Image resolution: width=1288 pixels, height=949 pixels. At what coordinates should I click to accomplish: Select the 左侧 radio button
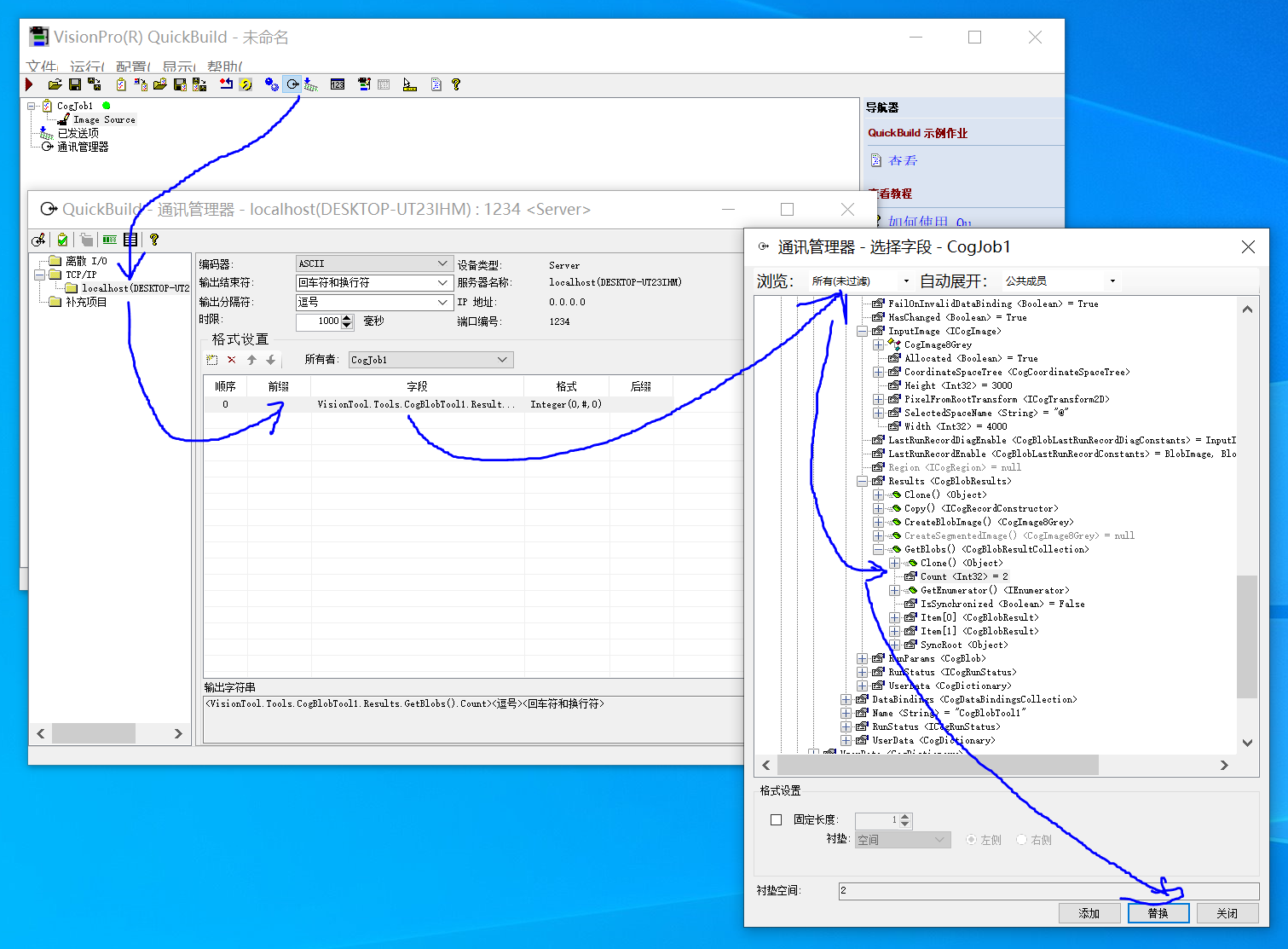971,840
